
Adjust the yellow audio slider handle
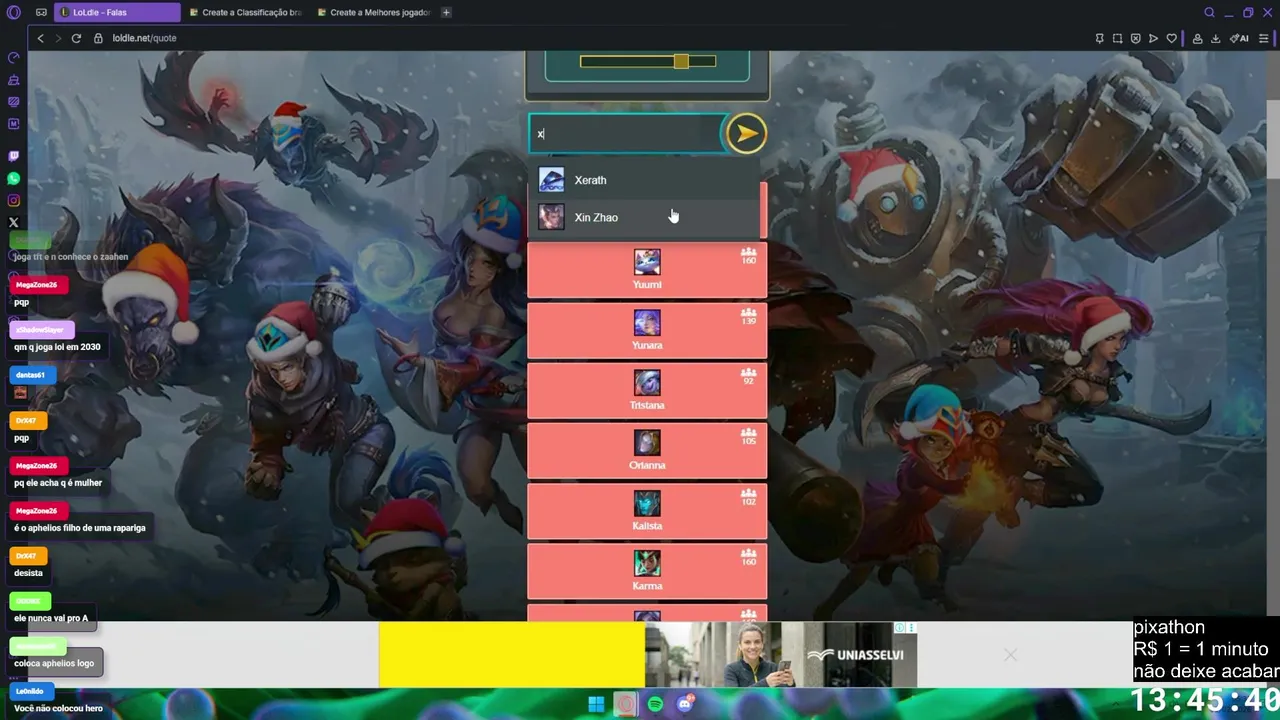(x=681, y=61)
